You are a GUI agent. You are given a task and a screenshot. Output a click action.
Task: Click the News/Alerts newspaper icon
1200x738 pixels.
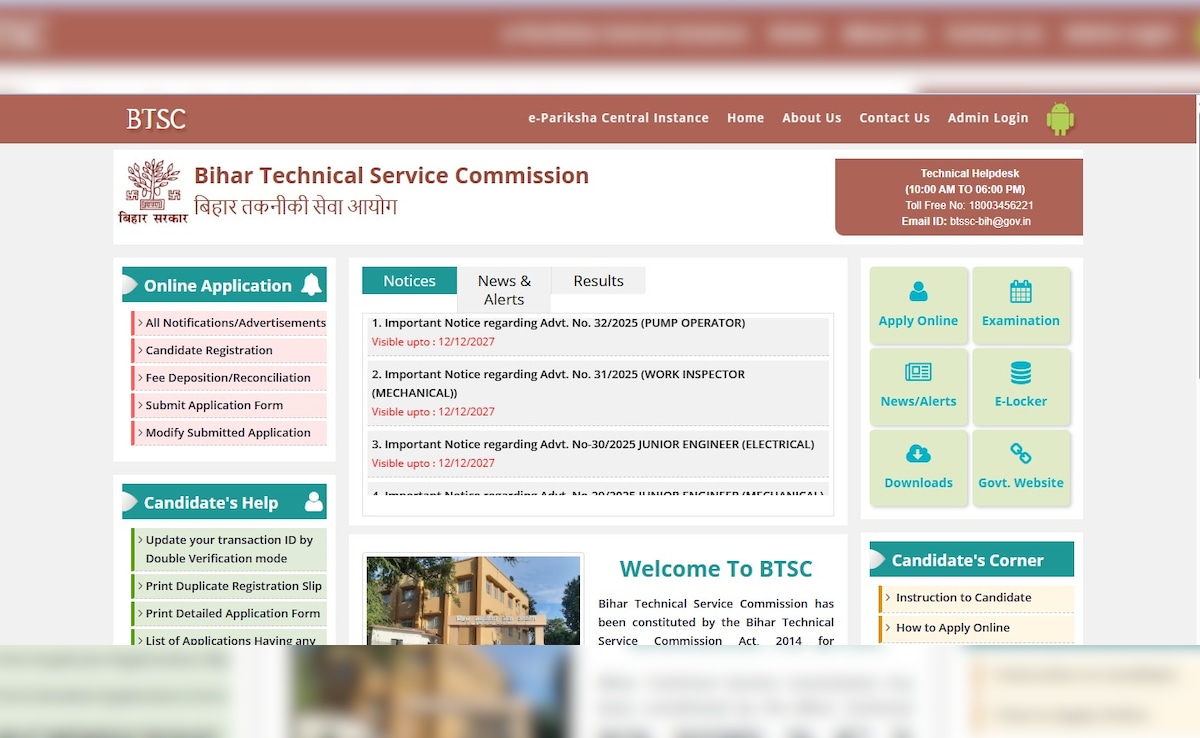tap(918, 373)
